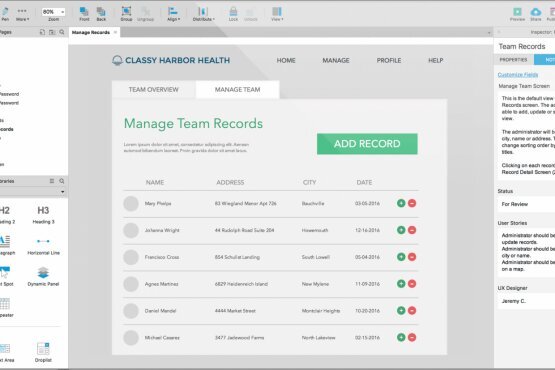Open the 80% zoom level dropdown
This screenshot has height=370, width=555.
coord(53,12)
